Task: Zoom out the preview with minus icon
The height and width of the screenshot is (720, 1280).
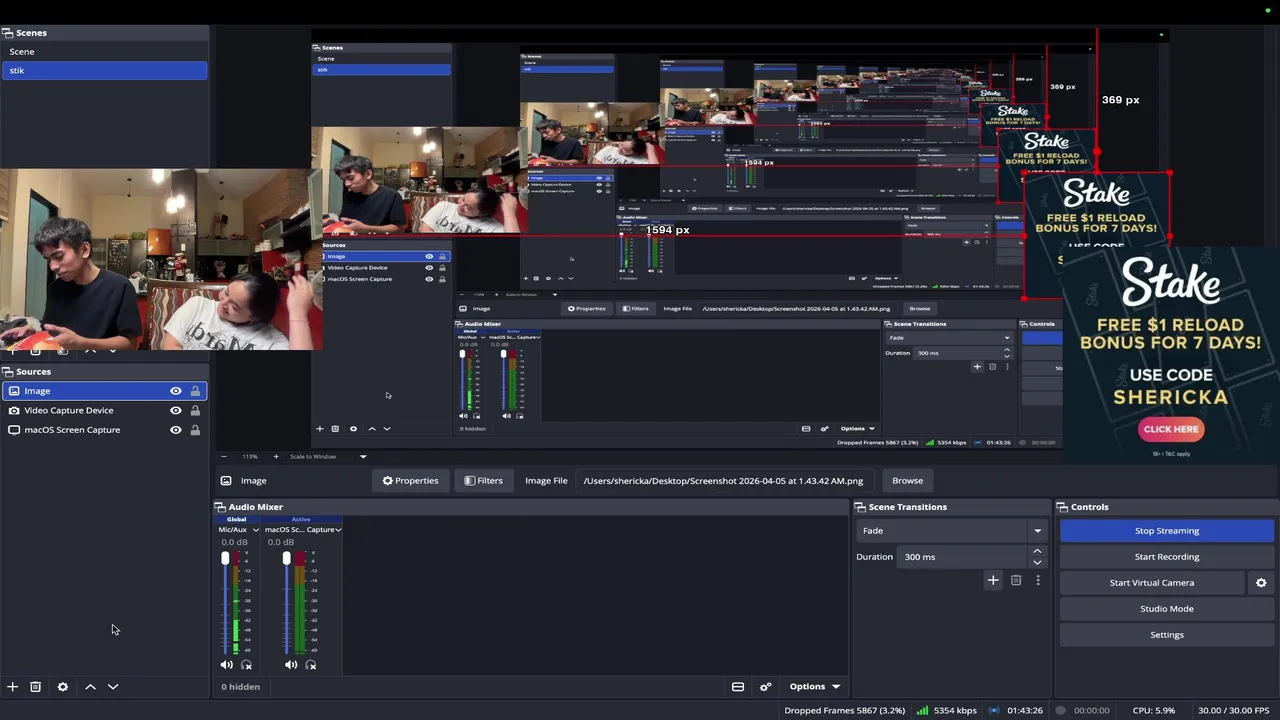Action: [224, 457]
